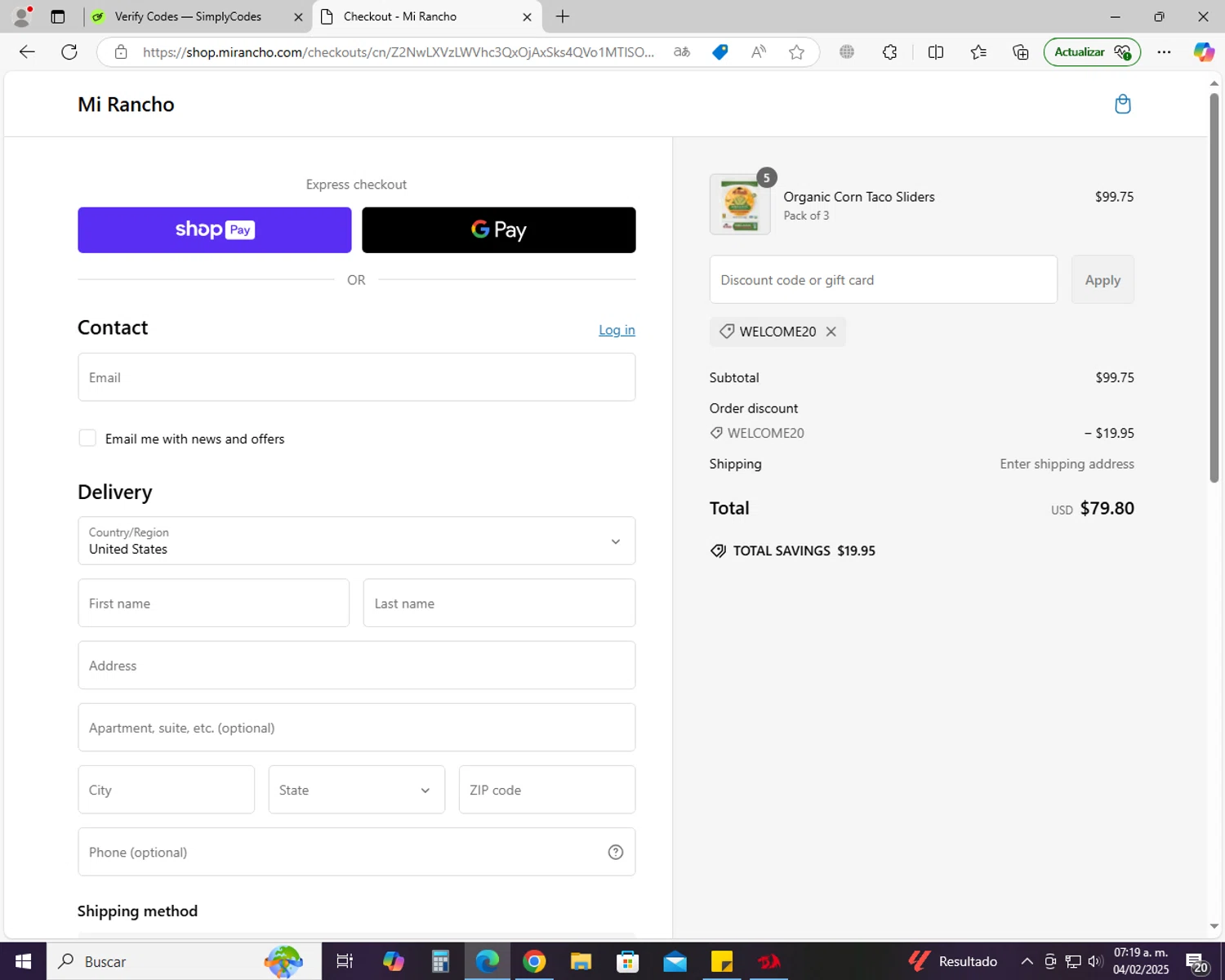
Task: Pay with Google Pay button
Action: pos(499,229)
